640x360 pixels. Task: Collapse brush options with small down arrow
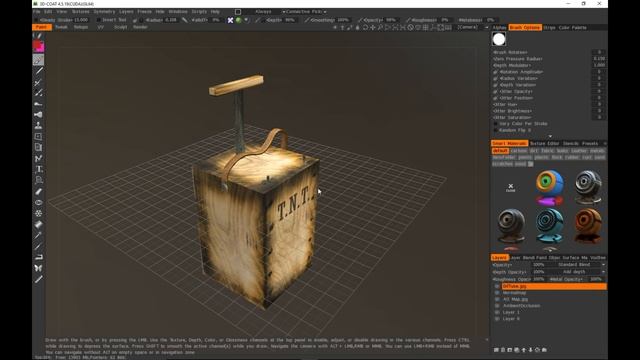550,136
